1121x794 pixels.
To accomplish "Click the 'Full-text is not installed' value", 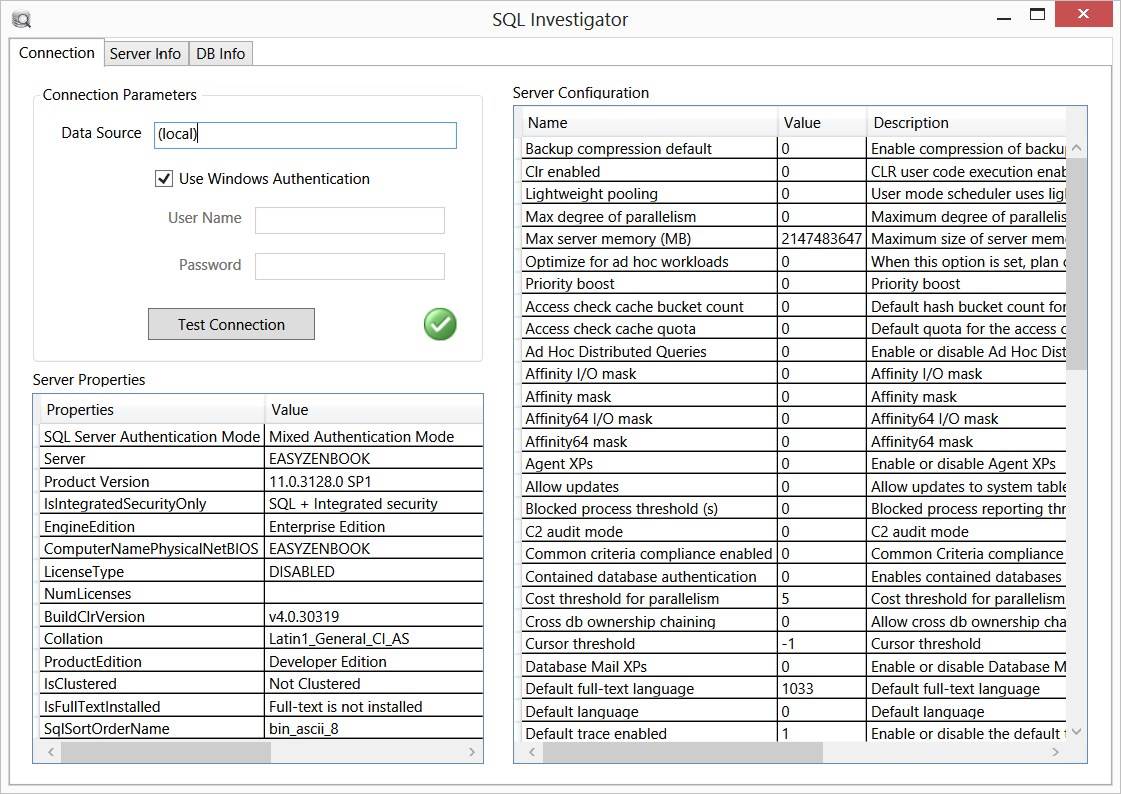I will pyautogui.click(x=374, y=707).
